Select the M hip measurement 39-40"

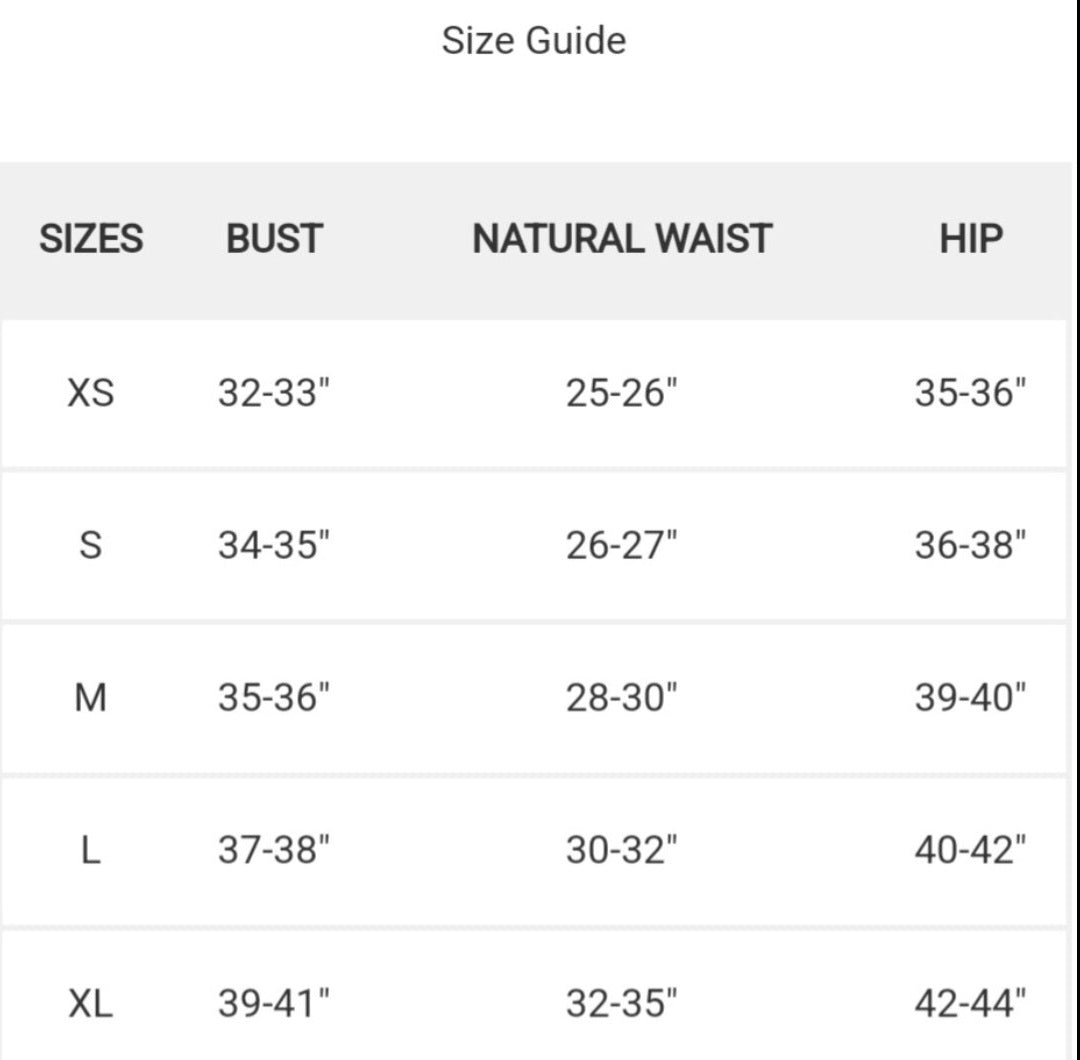click(970, 698)
